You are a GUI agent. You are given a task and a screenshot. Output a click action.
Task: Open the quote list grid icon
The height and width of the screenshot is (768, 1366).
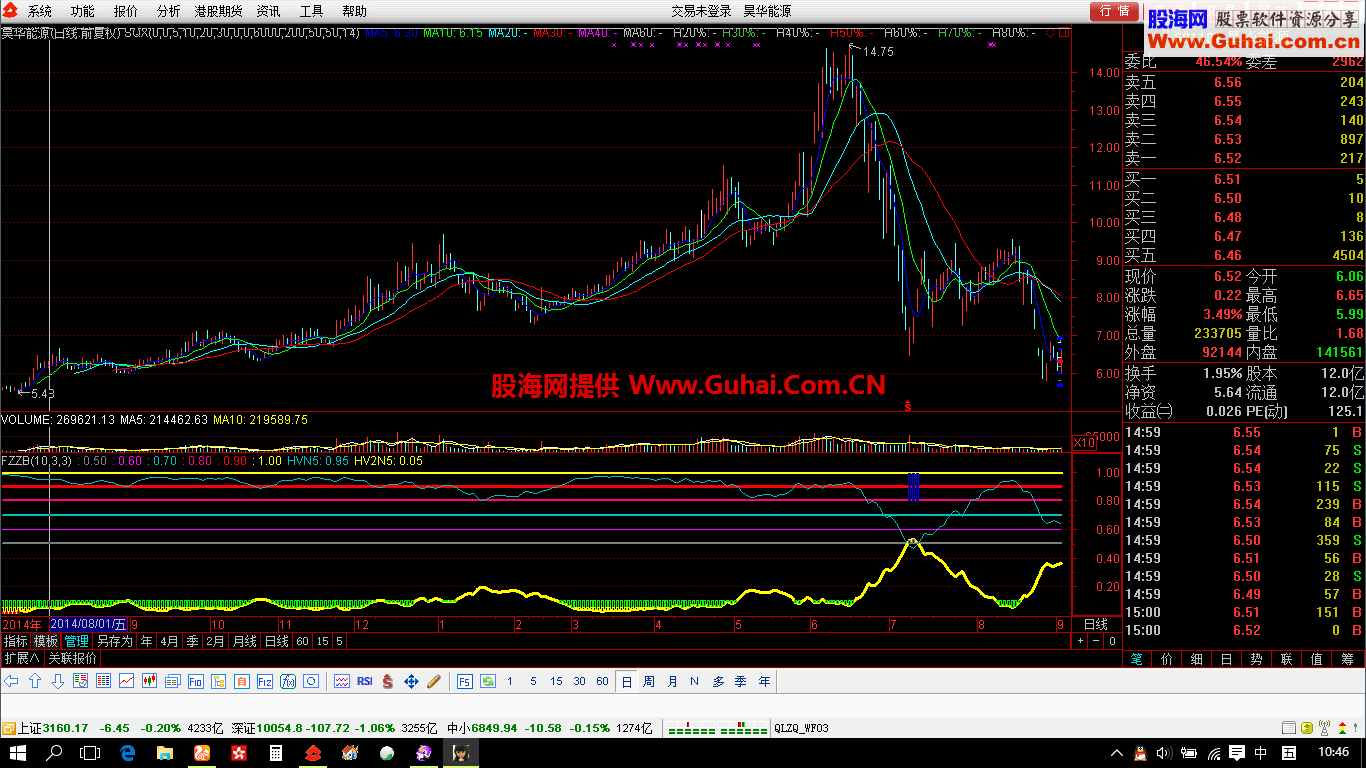point(103,681)
